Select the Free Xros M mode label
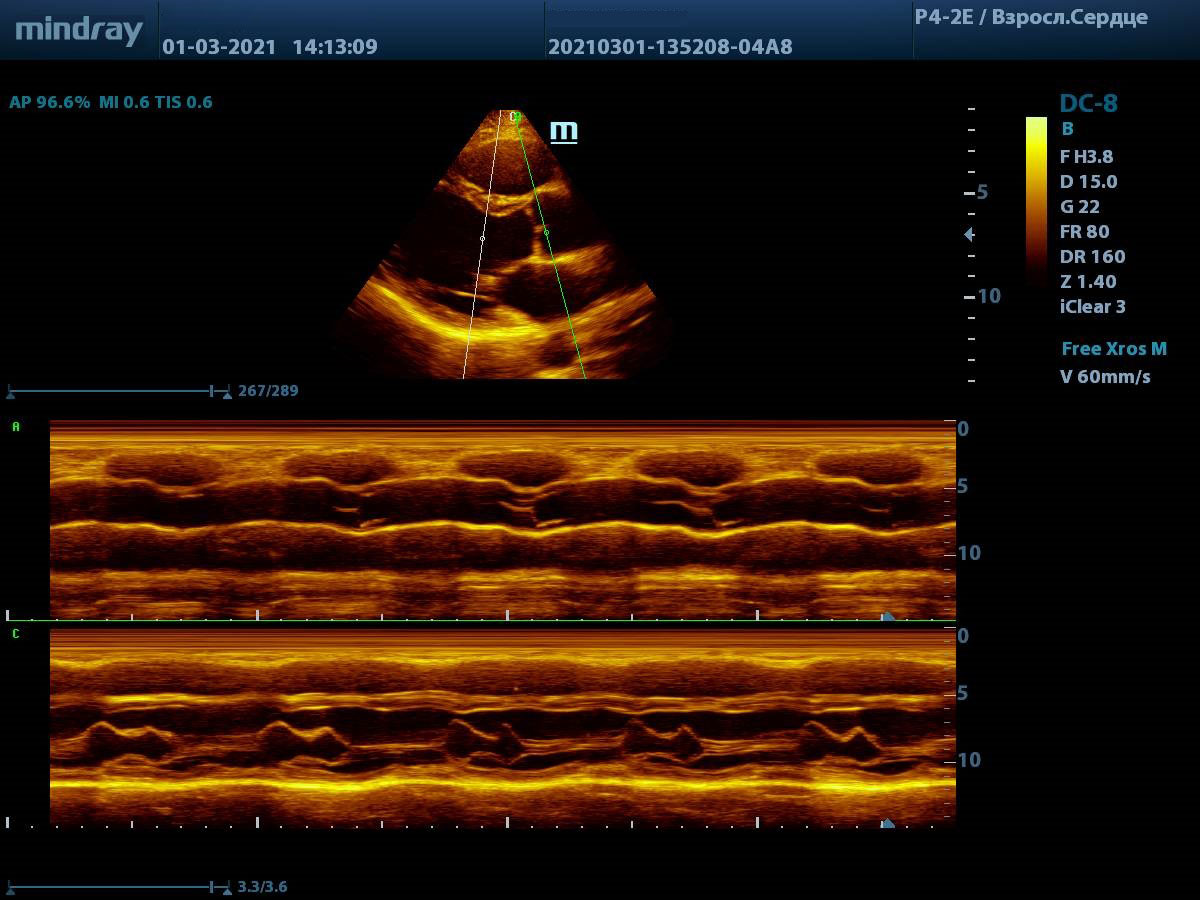The width and height of the screenshot is (1200, 900). tap(1113, 349)
